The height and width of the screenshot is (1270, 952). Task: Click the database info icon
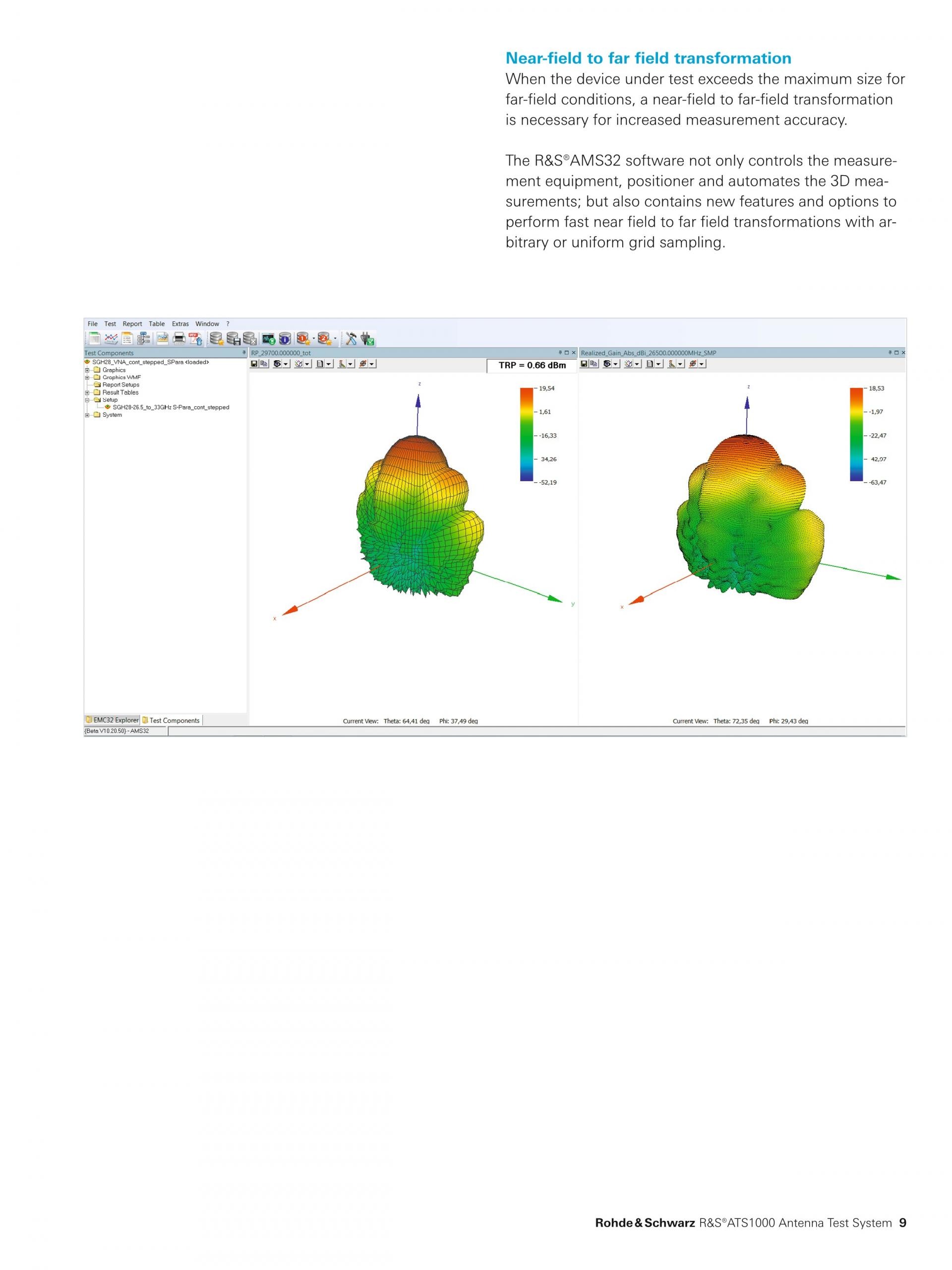pos(285,339)
